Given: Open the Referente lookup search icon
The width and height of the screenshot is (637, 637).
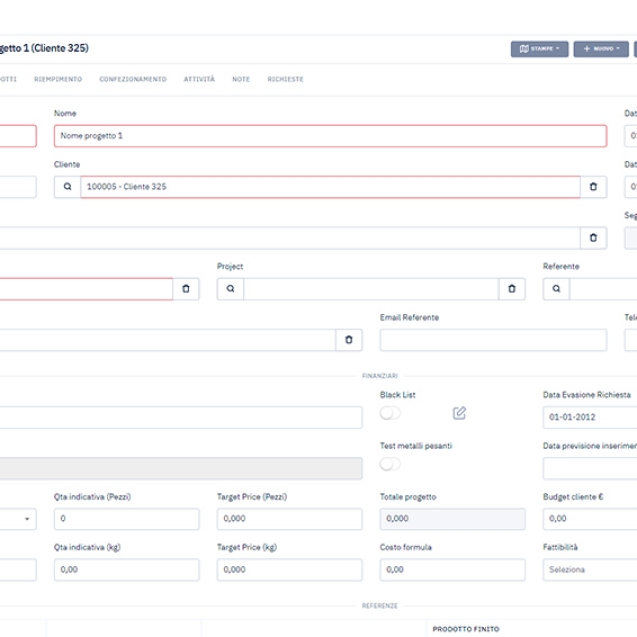Looking at the screenshot, I should pyautogui.click(x=556, y=289).
